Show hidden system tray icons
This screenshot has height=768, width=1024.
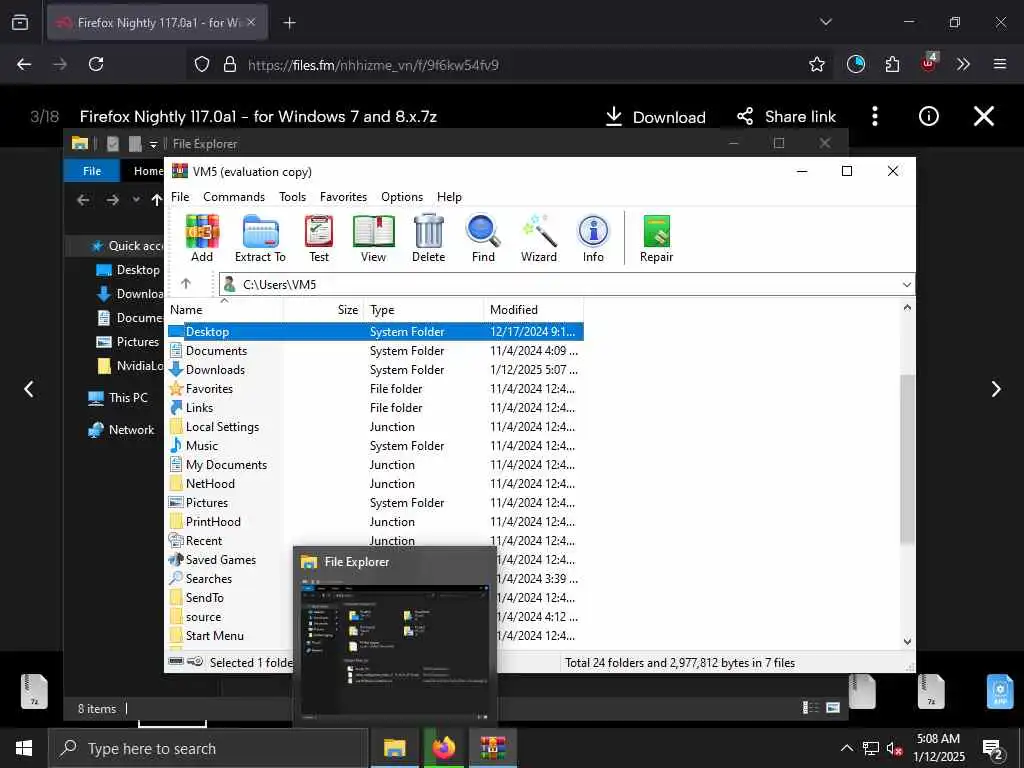846,748
